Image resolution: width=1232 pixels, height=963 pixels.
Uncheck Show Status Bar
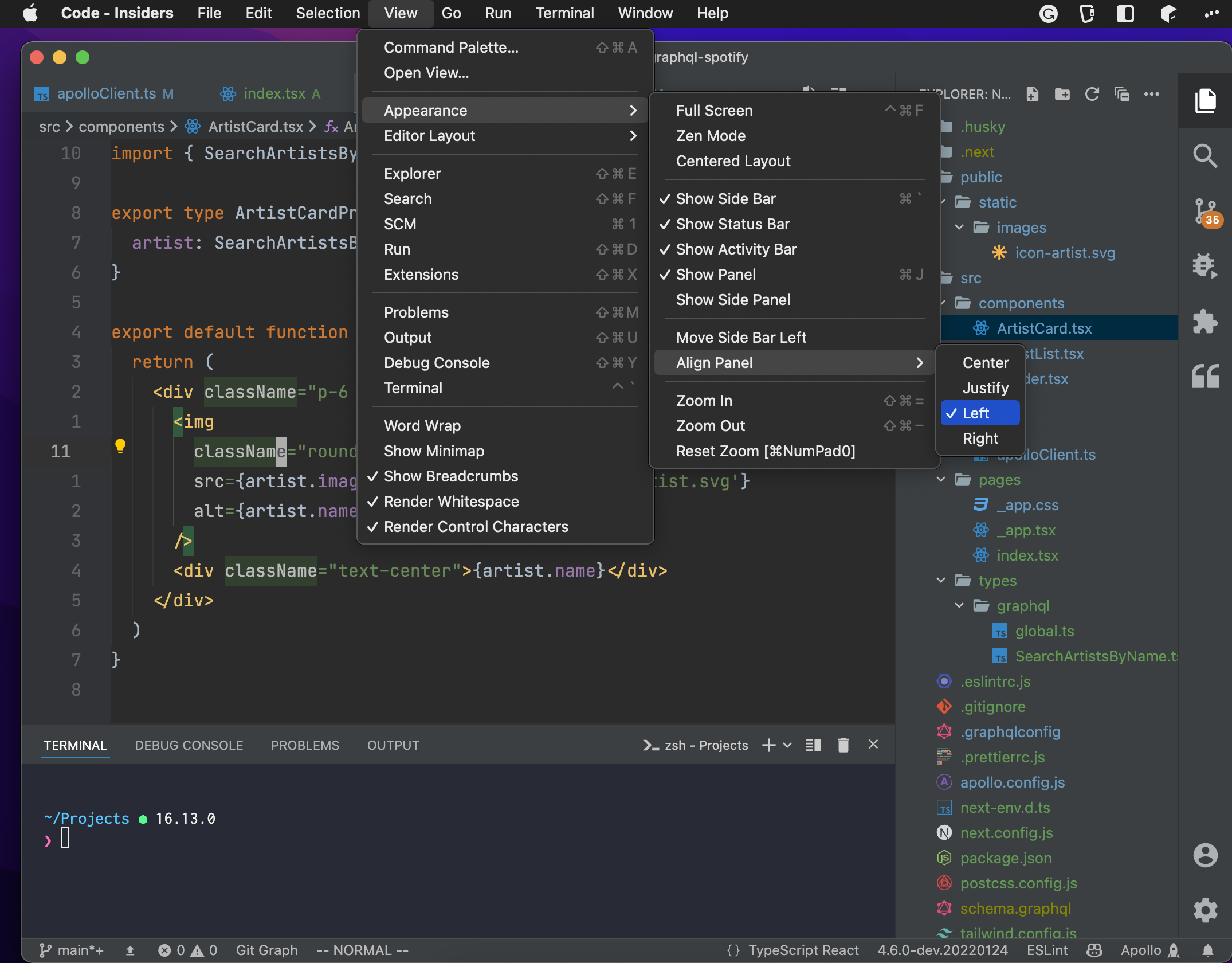(x=733, y=224)
